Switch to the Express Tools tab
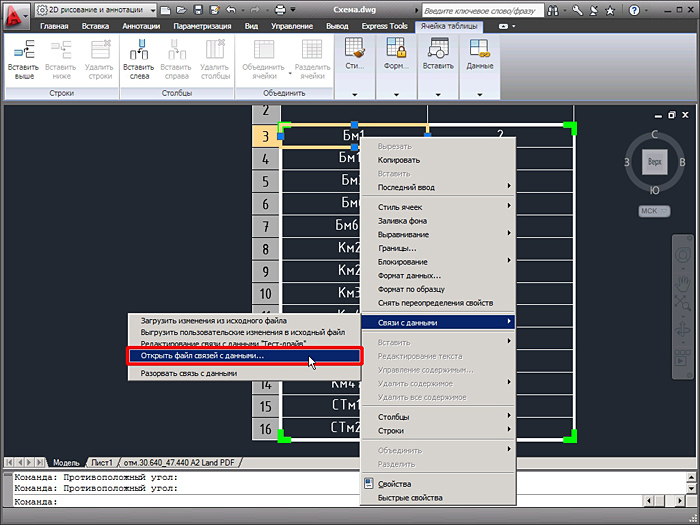The width and height of the screenshot is (700, 525). [384, 26]
